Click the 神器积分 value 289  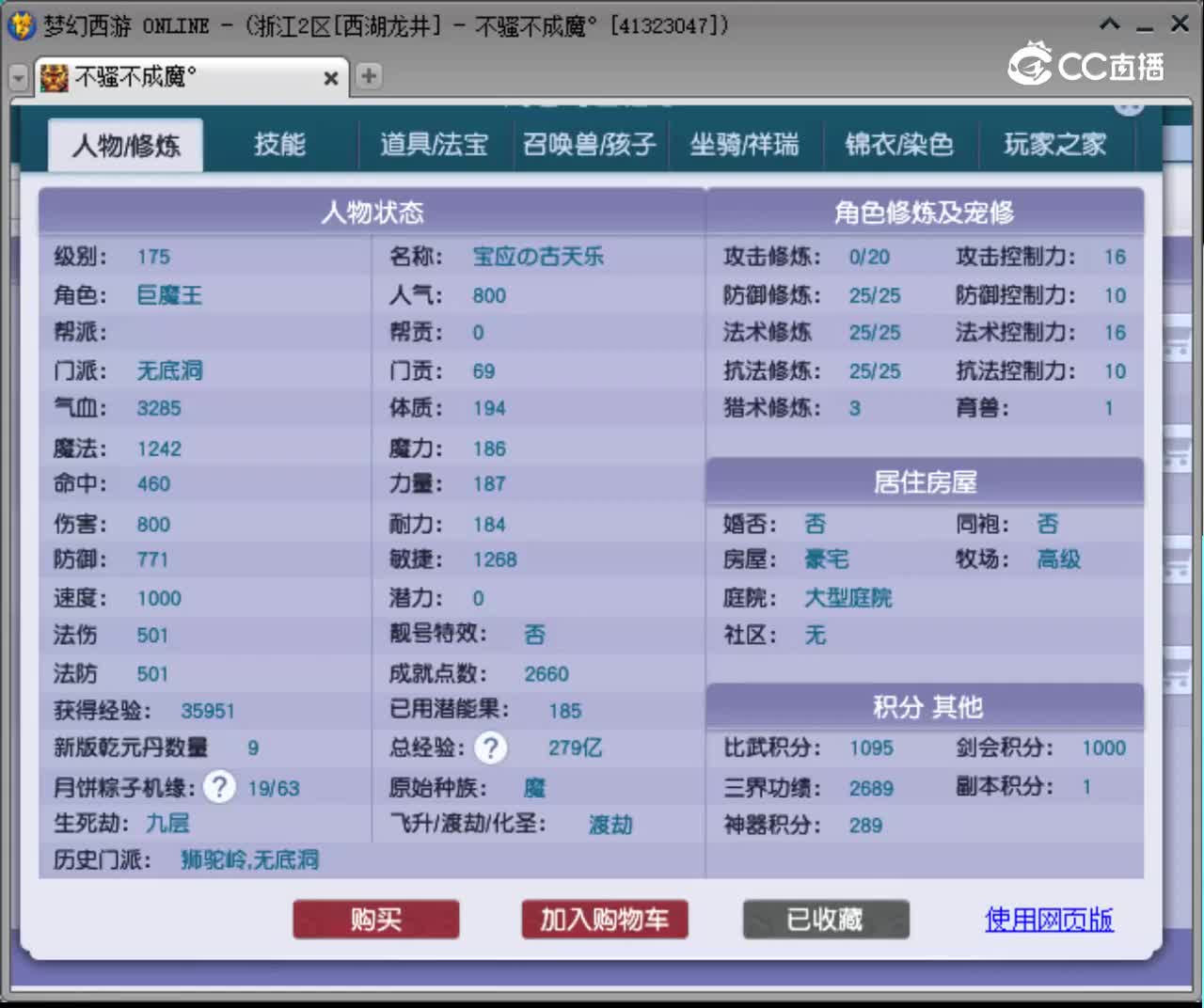tap(865, 825)
